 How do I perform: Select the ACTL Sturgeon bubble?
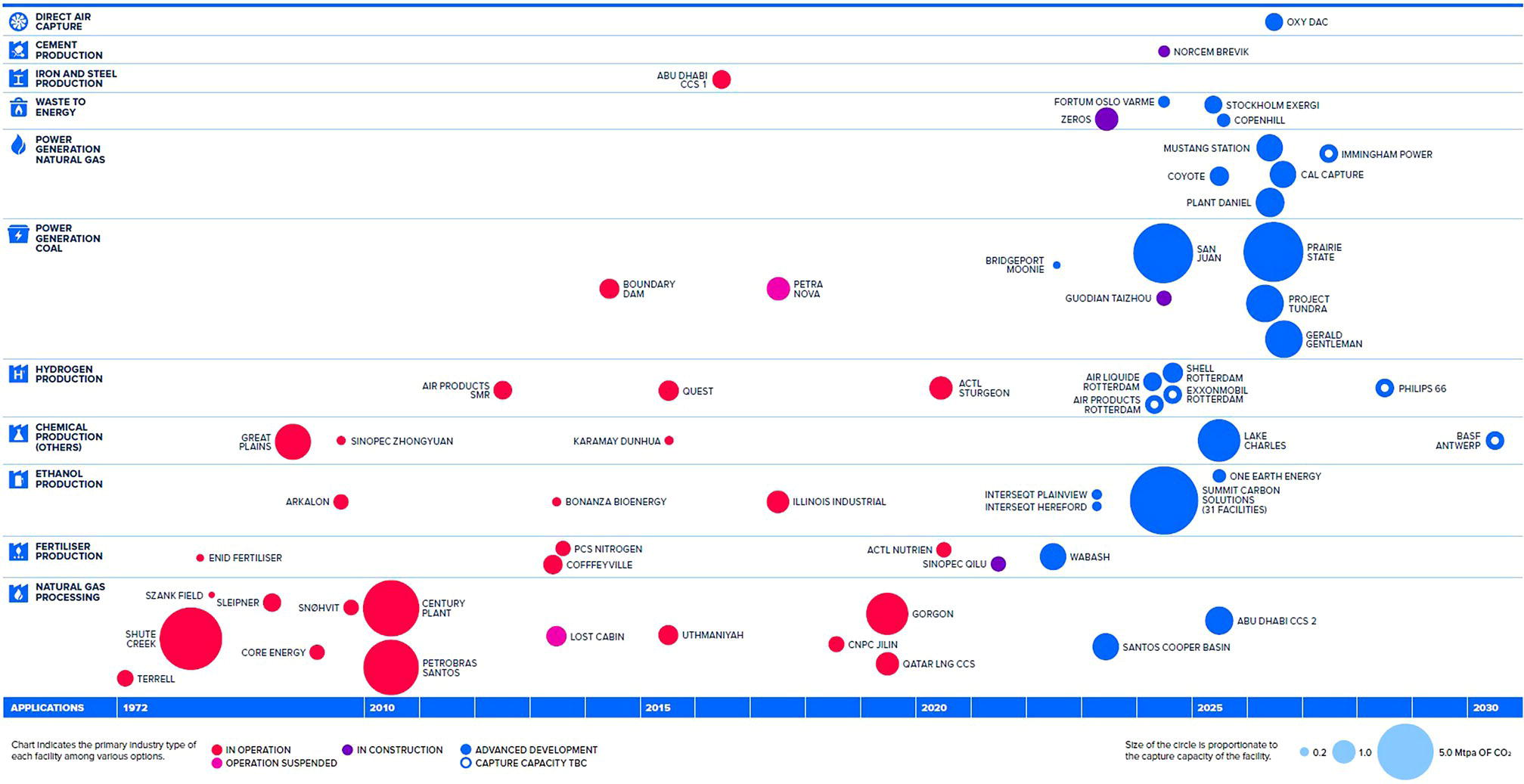941,388
